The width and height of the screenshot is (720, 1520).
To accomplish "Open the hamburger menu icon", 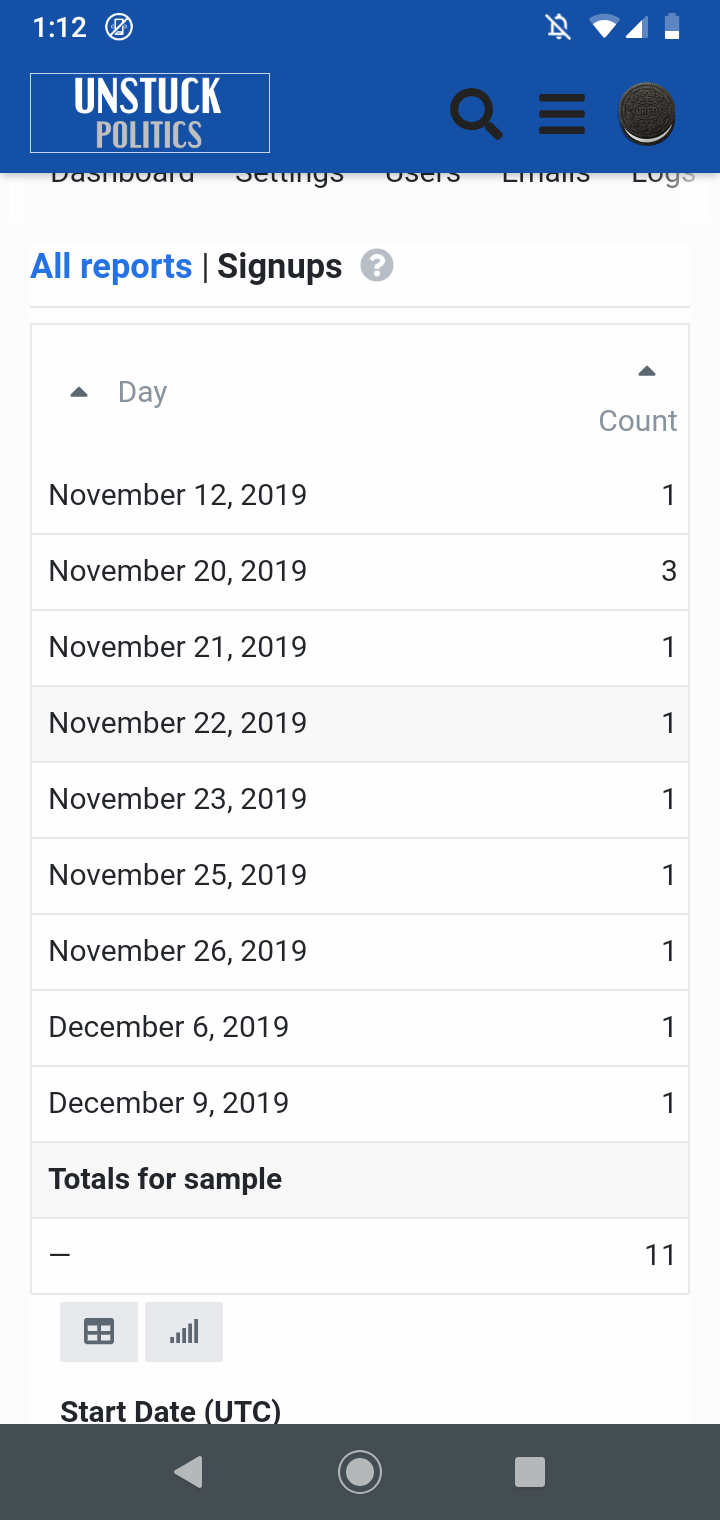I will 562,114.
